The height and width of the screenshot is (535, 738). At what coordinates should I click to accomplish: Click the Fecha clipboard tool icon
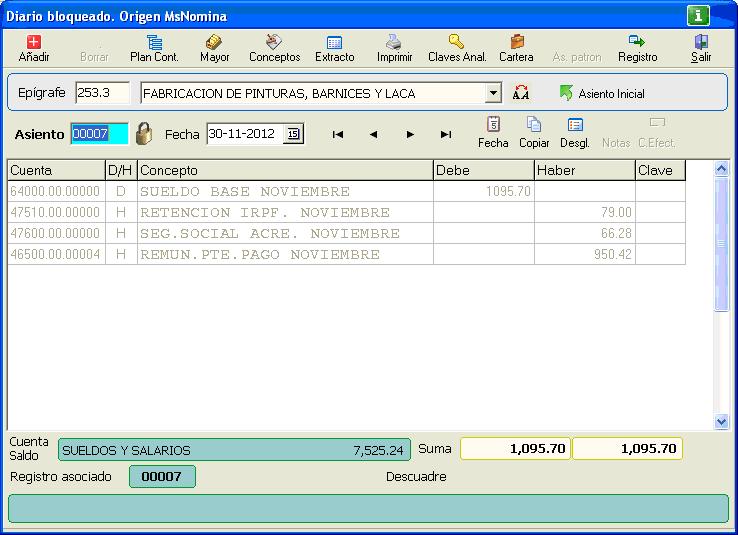tap(493, 125)
